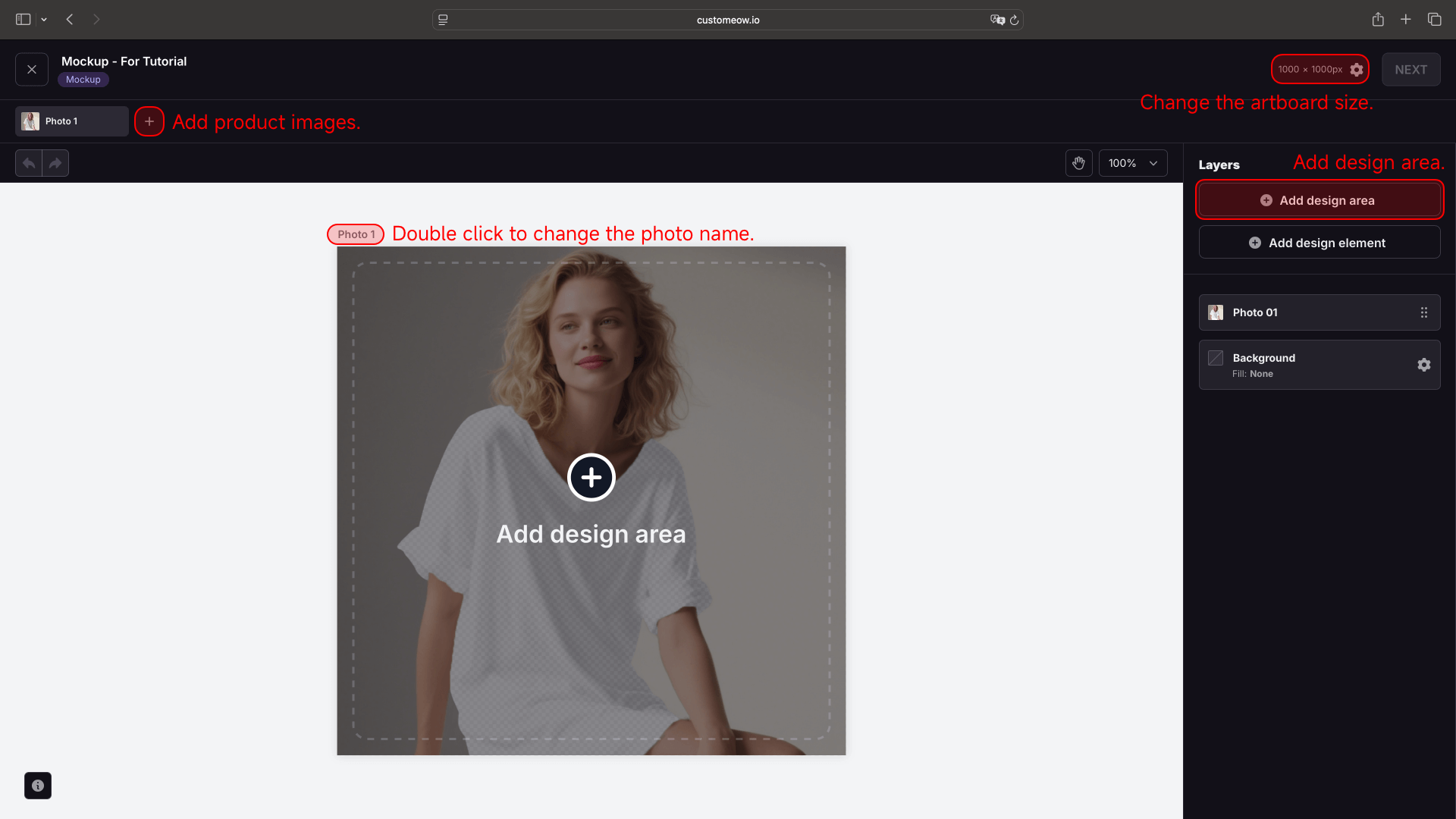This screenshot has height=819, width=1456.
Task: Click the Add design area text on canvas
Action: point(591,535)
